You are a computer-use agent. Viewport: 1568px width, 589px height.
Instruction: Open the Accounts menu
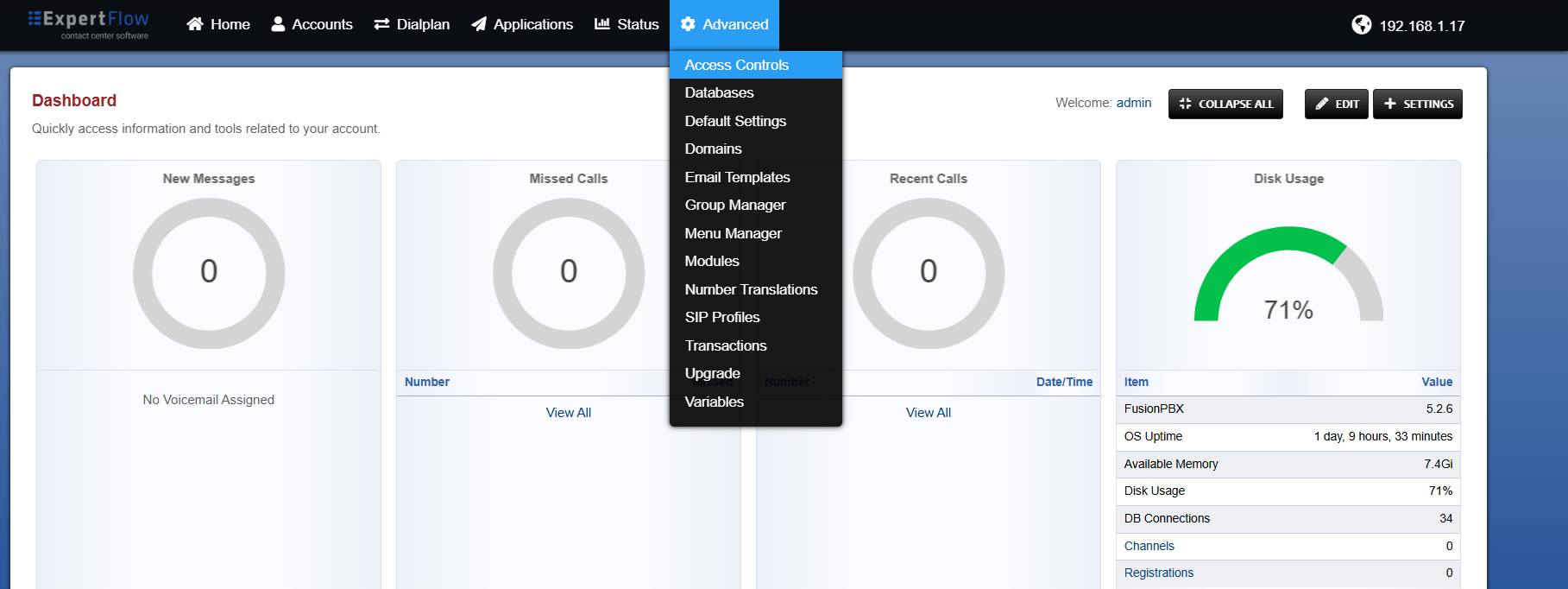pyautogui.click(x=312, y=24)
